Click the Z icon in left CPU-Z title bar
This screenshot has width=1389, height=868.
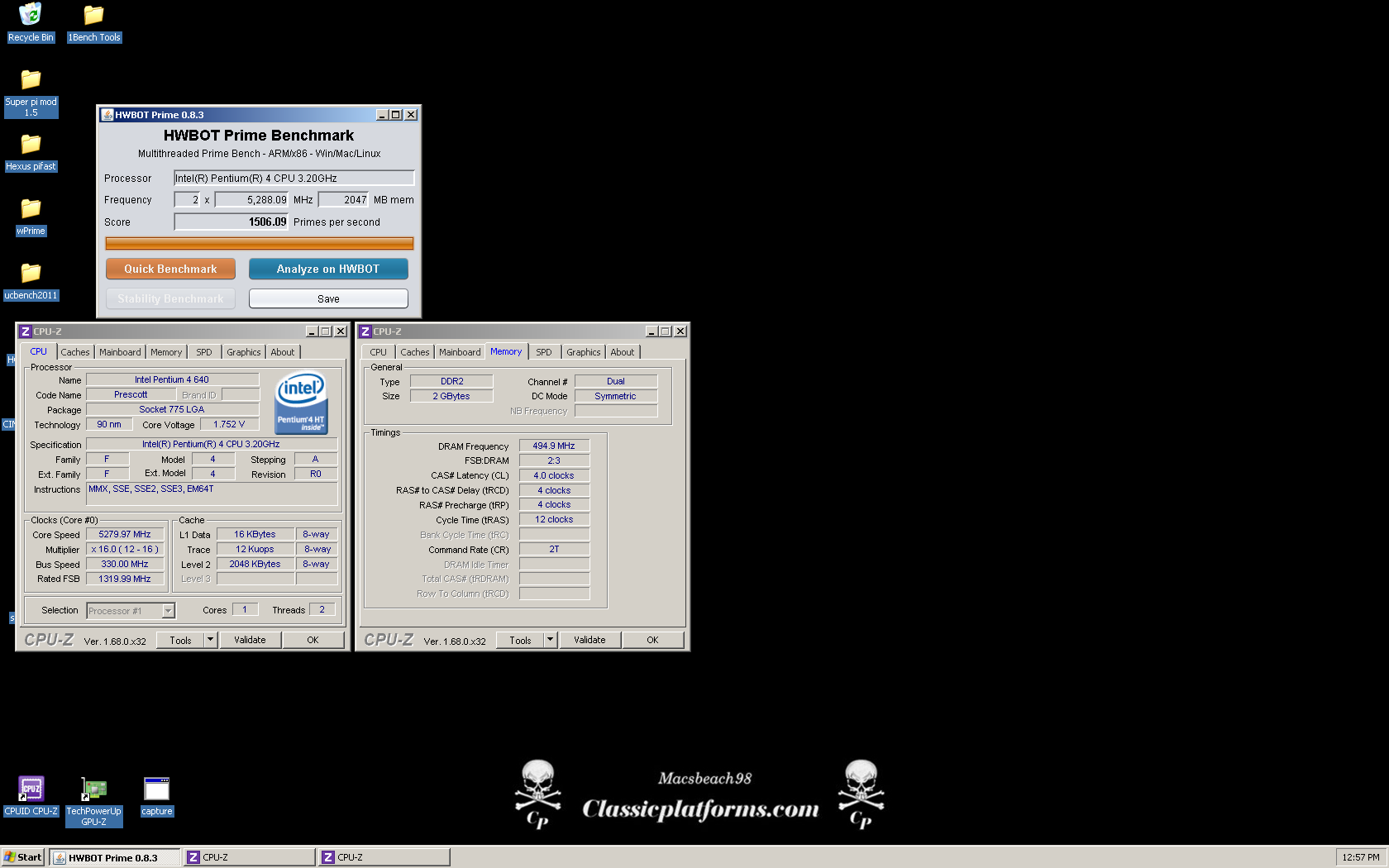tap(26, 331)
